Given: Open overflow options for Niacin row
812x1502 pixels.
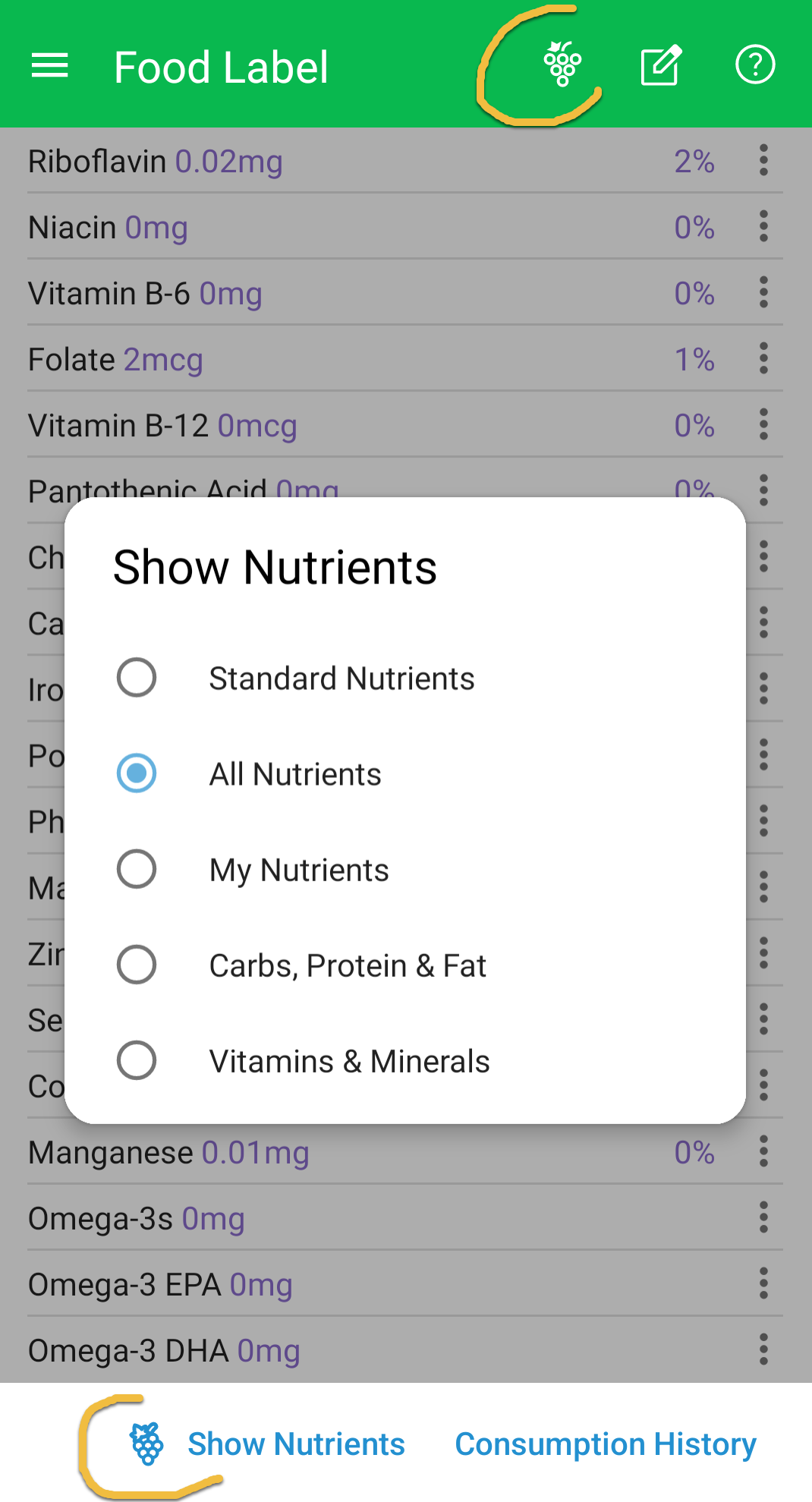Looking at the screenshot, I should tap(763, 227).
